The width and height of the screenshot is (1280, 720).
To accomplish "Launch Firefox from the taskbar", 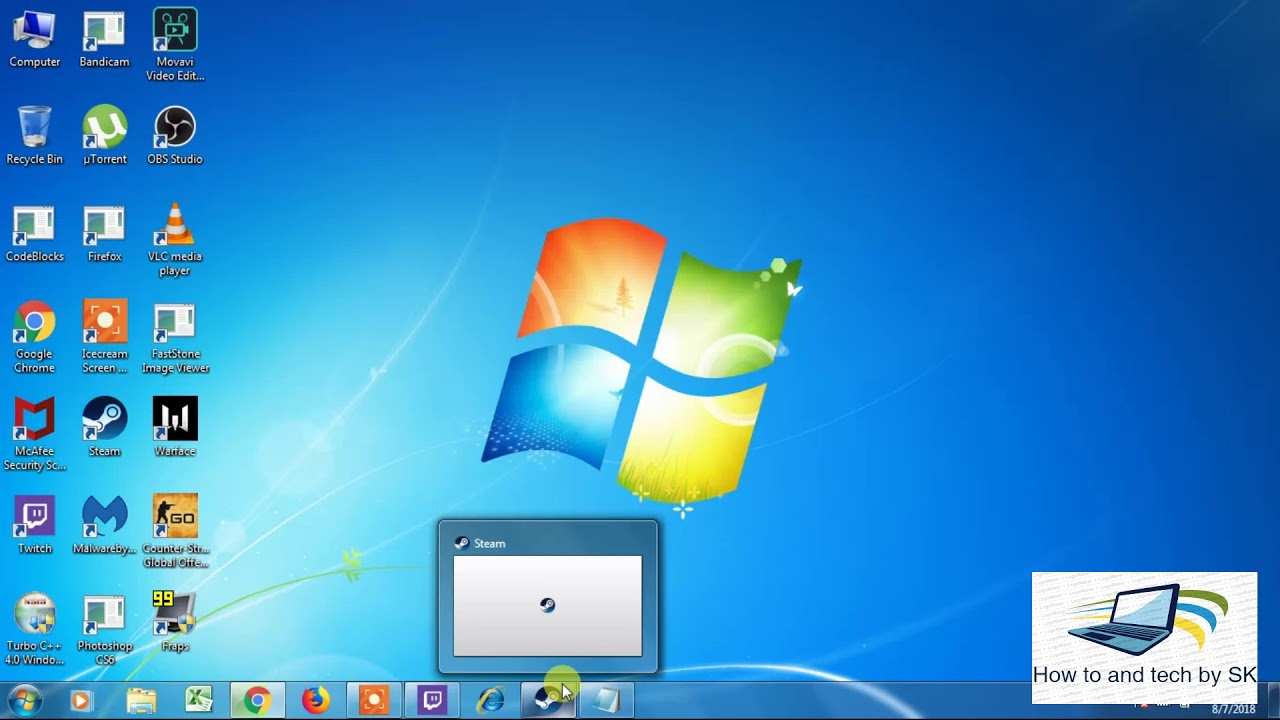I will (315, 701).
